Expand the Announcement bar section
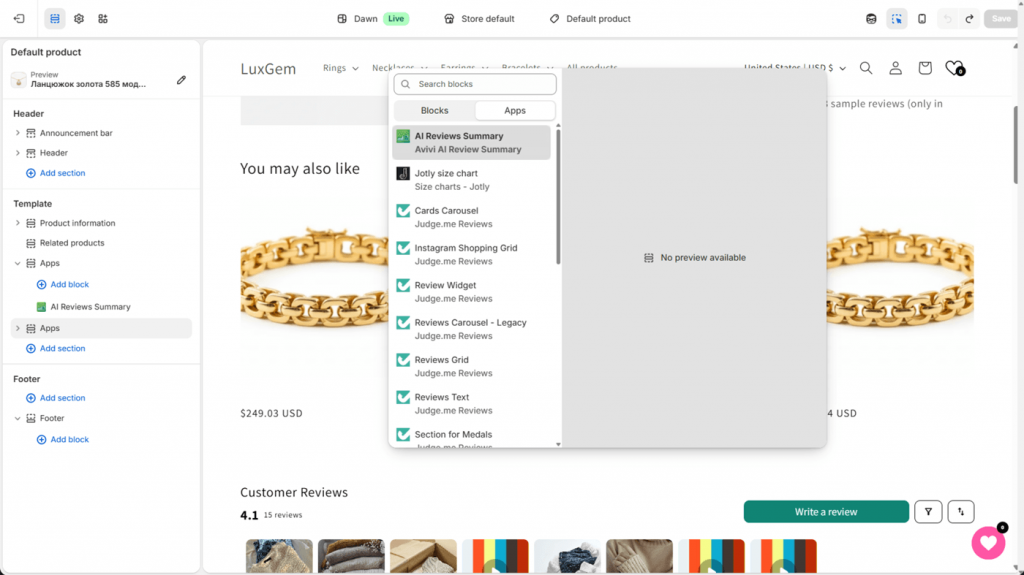This screenshot has width=1024, height=575. click(x=18, y=133)
